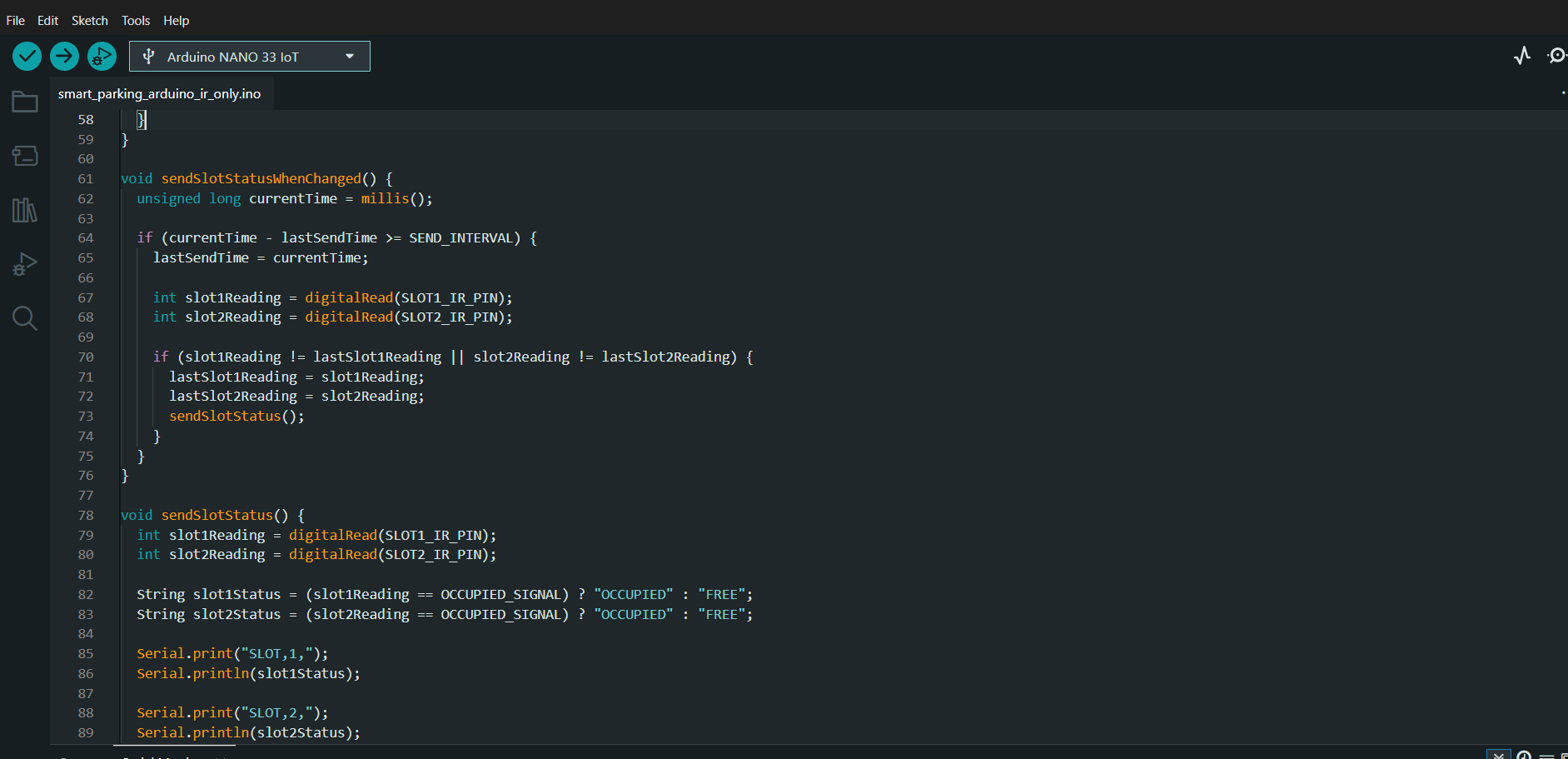Click closing brace on line 76
The image size is (1568, 759).
pos(125,476)
